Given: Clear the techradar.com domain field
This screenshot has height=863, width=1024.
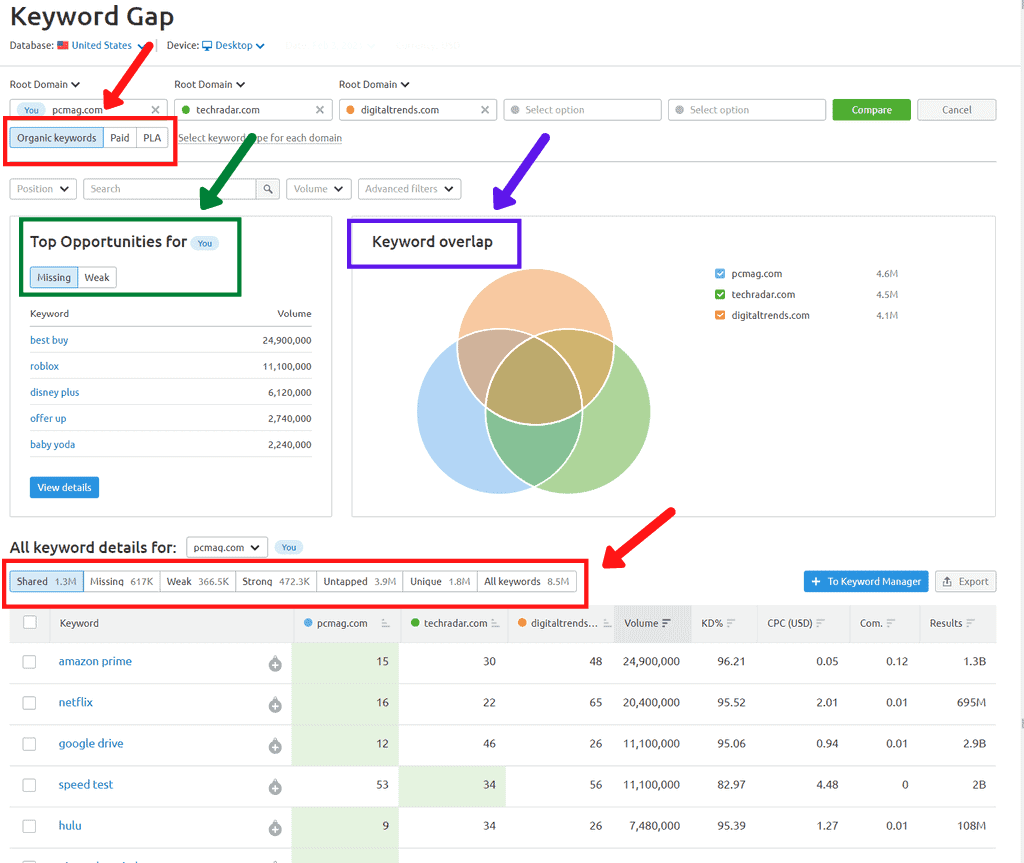Looking at the screenshot, I should (x=320, y=110).
